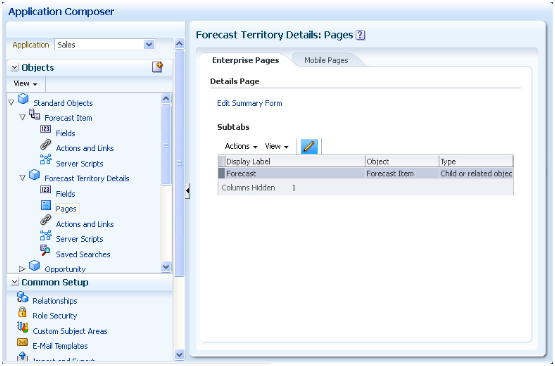555x366 pixels.
Task: Sort by the Object column header
Action: 402,161
